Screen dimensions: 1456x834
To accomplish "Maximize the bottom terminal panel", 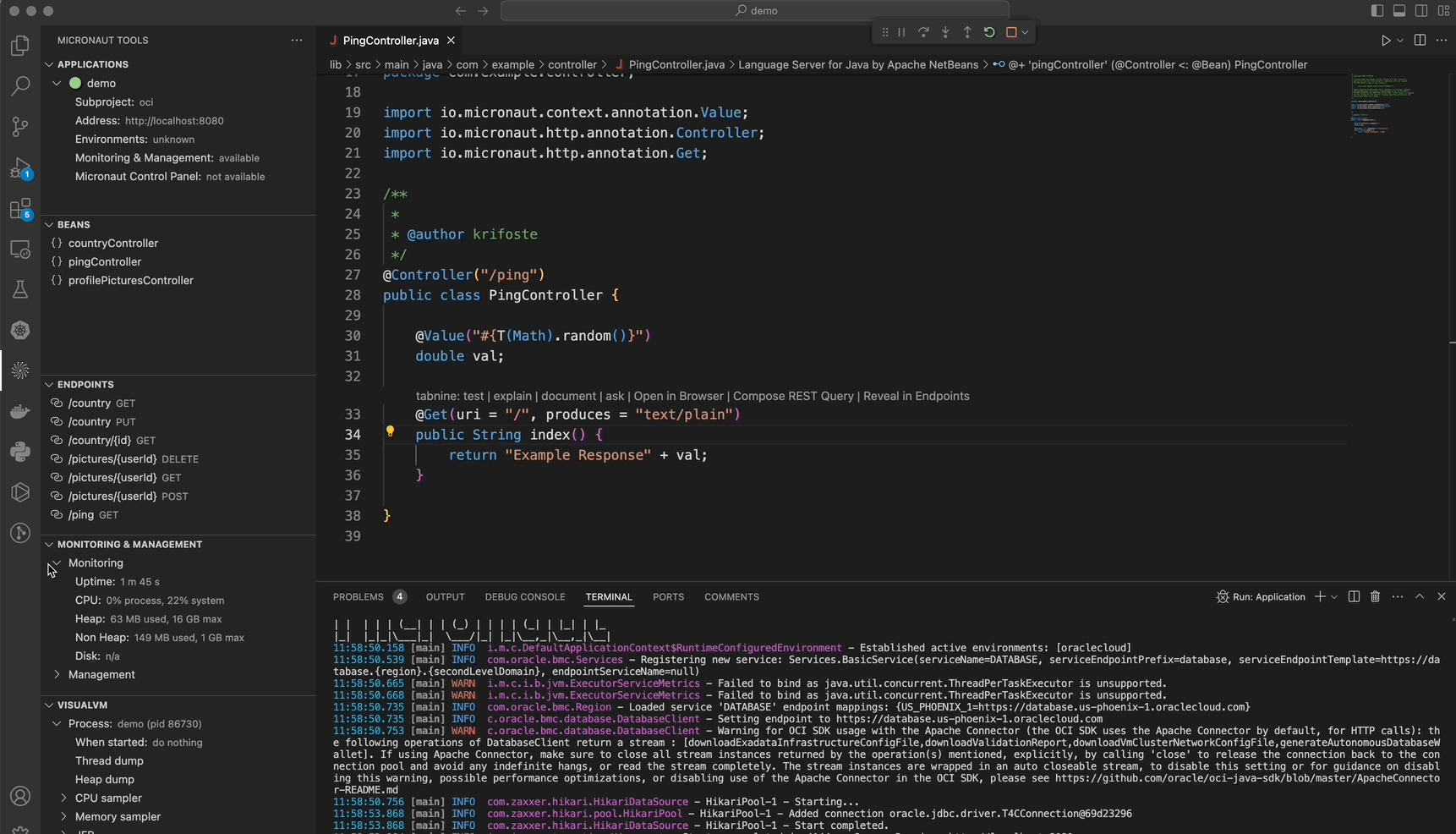I will click(x=1420, y=597).
